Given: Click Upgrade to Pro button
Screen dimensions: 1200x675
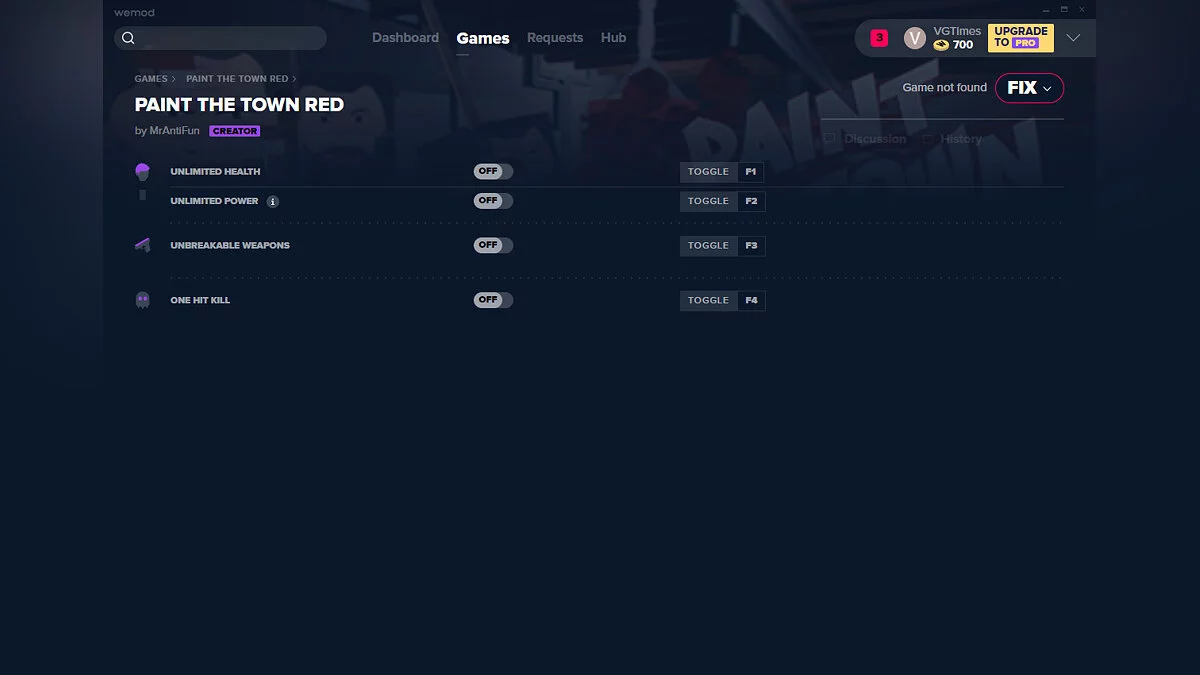Looking at the screenshot, I should pos(1020,38).
